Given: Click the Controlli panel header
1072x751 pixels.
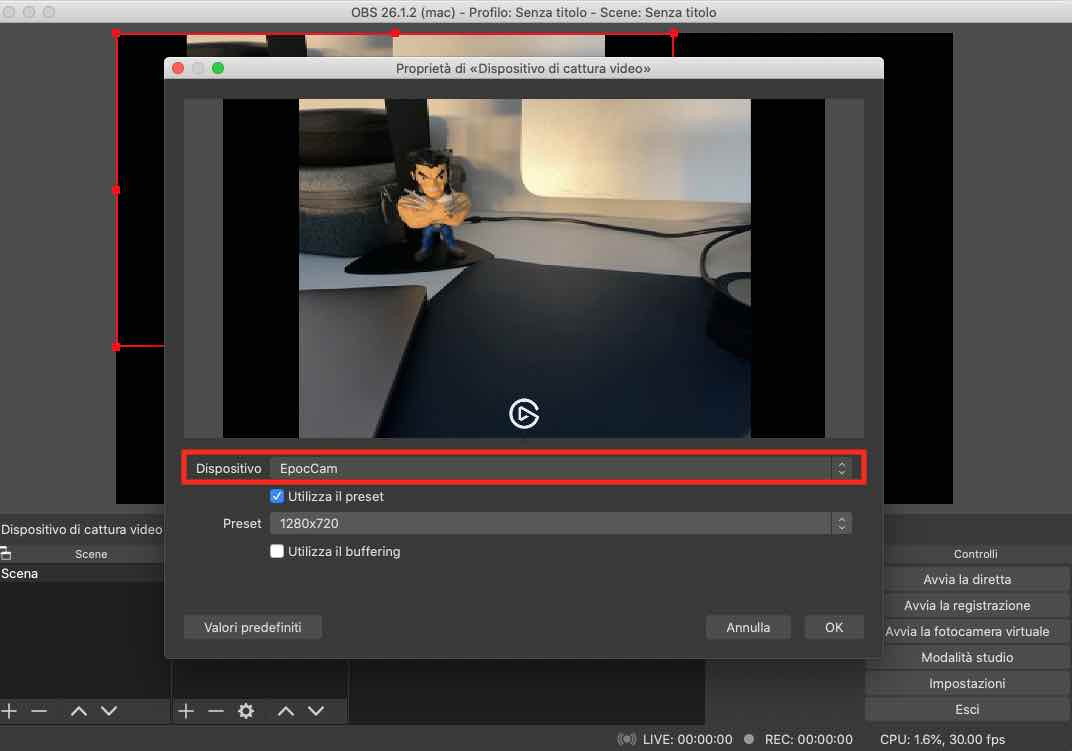Looking at the screenshot, I should (x=976, y=554).
